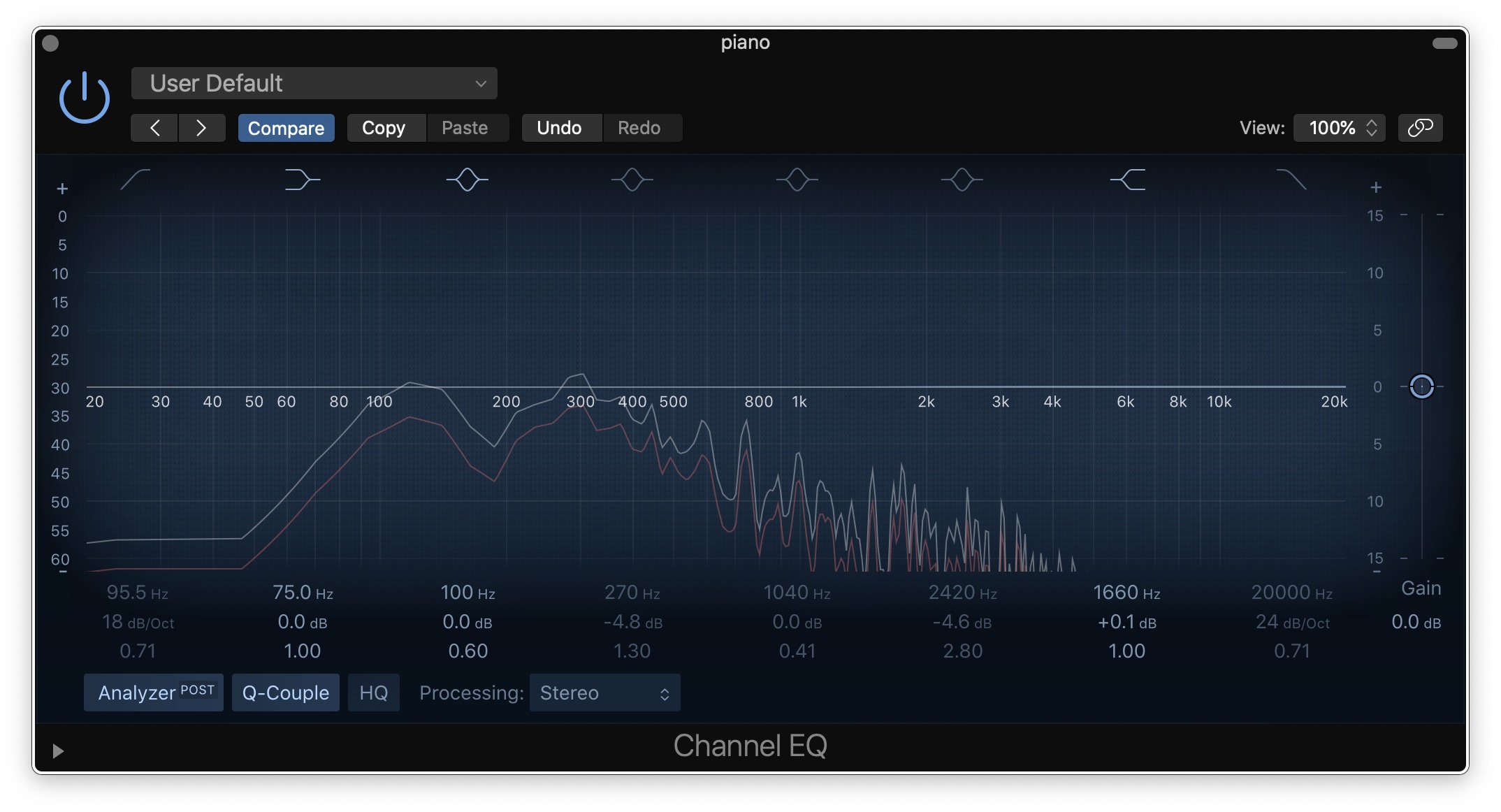
Task: Click the Copy button
Action: pyautogui.click(x=384, y=128)
